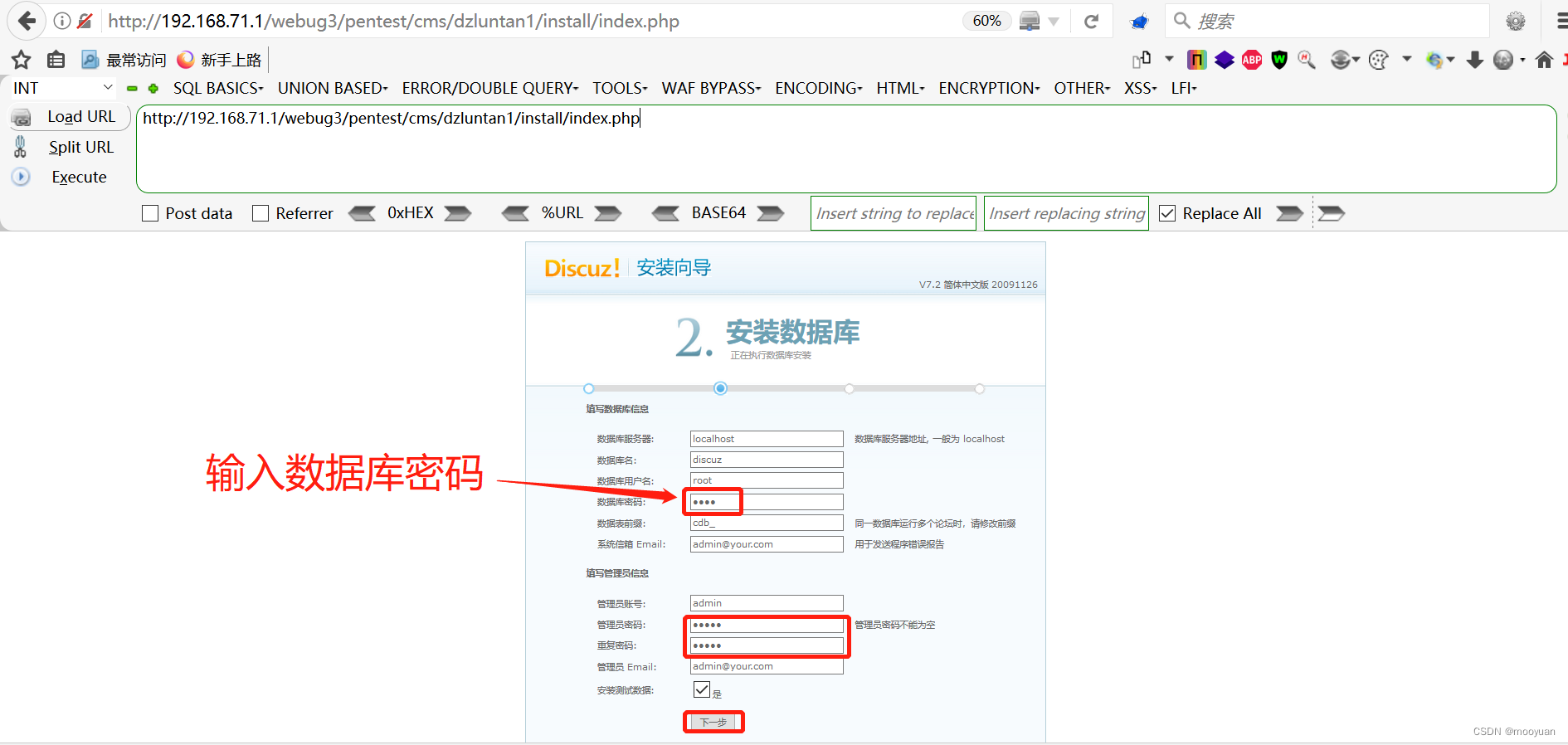Click the 数据库名 field containing discuz
1568x745 pixels.
point(767,460)
